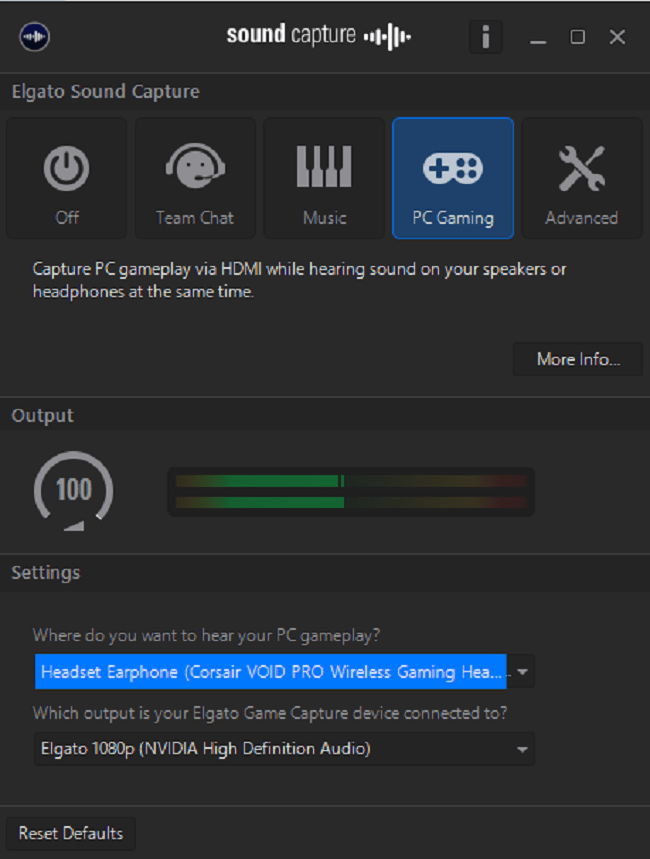Click the Elgato logo in the top-left corner
Screen dimensions: 650x859
[x=34, y=36]
